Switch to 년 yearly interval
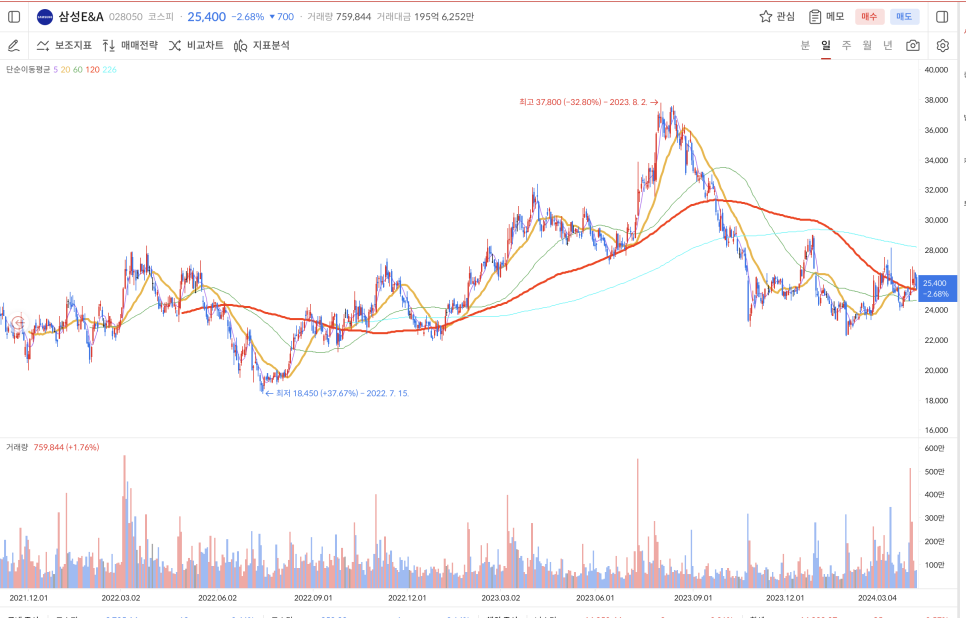 (888, 45)
